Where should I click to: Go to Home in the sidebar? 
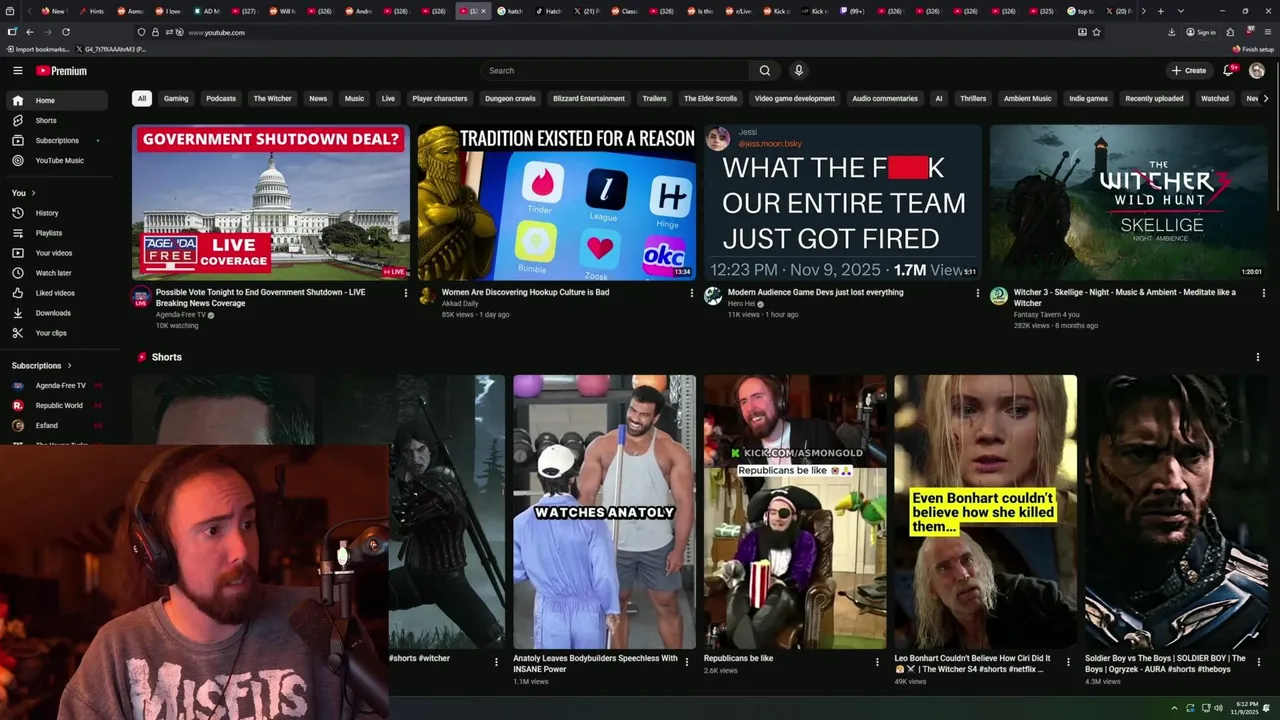[x=56, y=100]
